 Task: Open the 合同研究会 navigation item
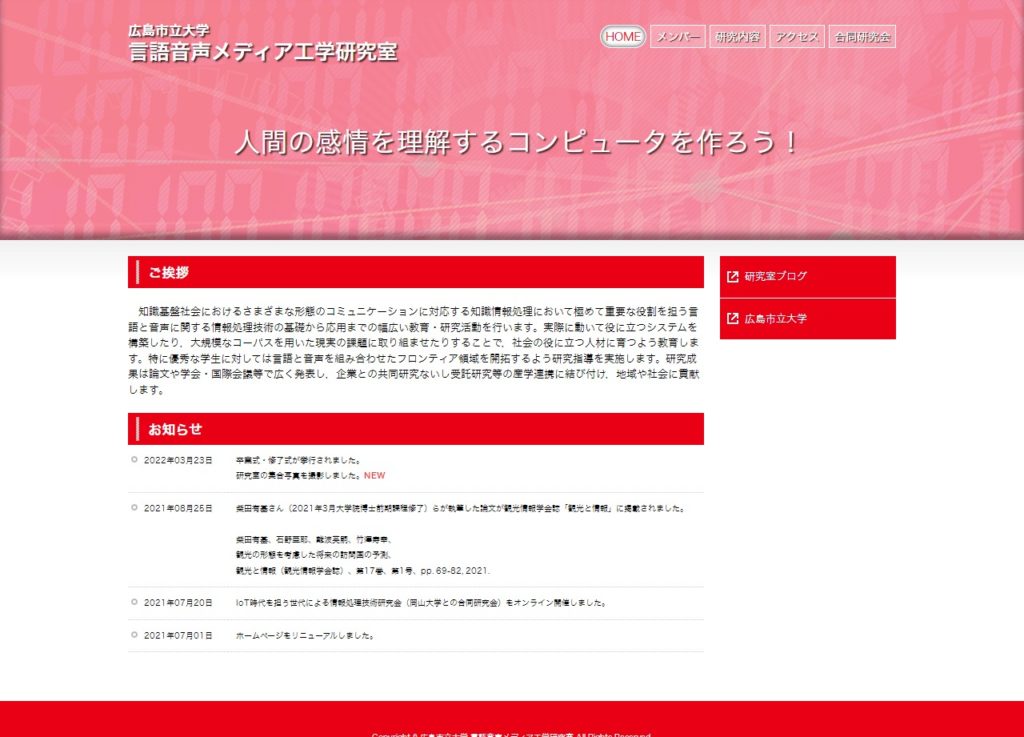click(861, 37)
